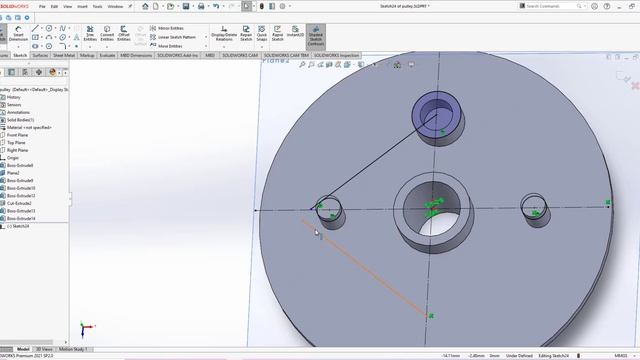The width and height of the screenshot is (640, 360).
Task: Open the 3D Views bottom tab
Action: pyautogui.click(x=44, y=349)
